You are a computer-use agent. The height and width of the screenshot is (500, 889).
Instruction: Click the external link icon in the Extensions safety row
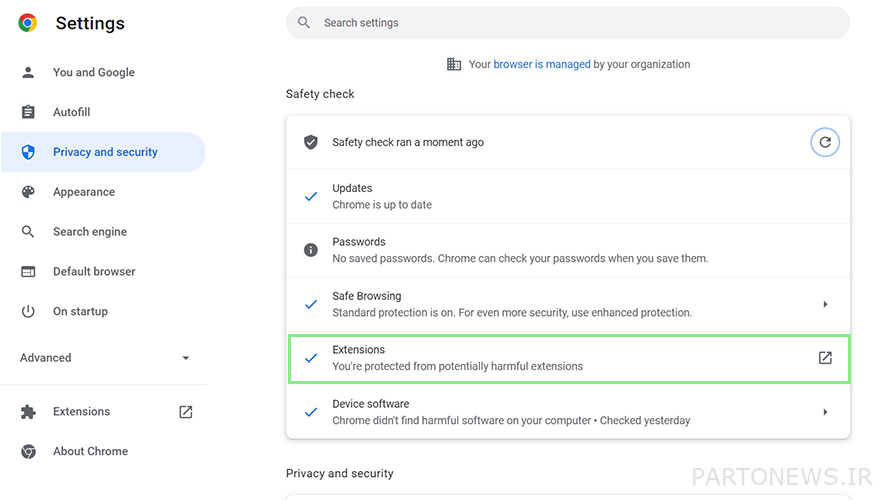[825, 358]
